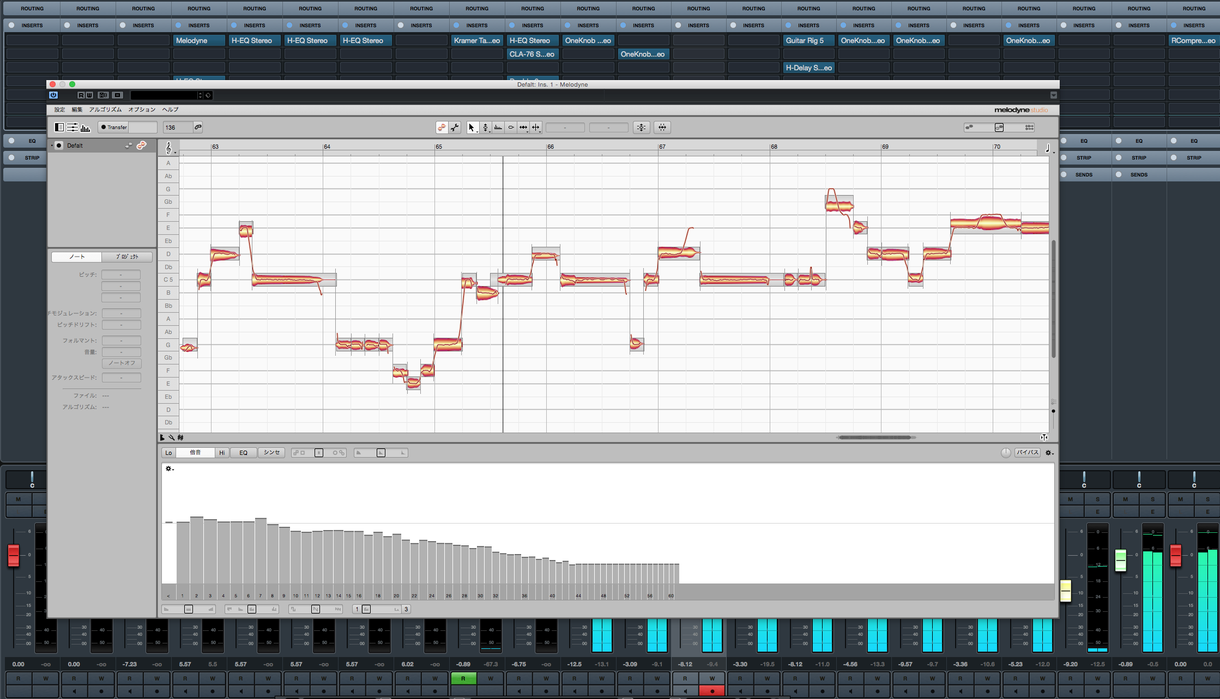
Task: Click the ノートオフ button in inspector
Action: 122,363
